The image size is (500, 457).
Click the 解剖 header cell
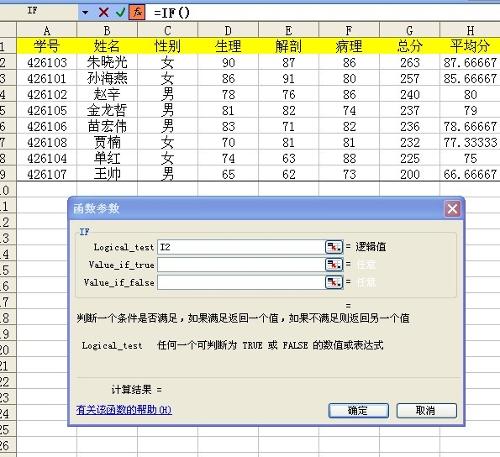289,46
